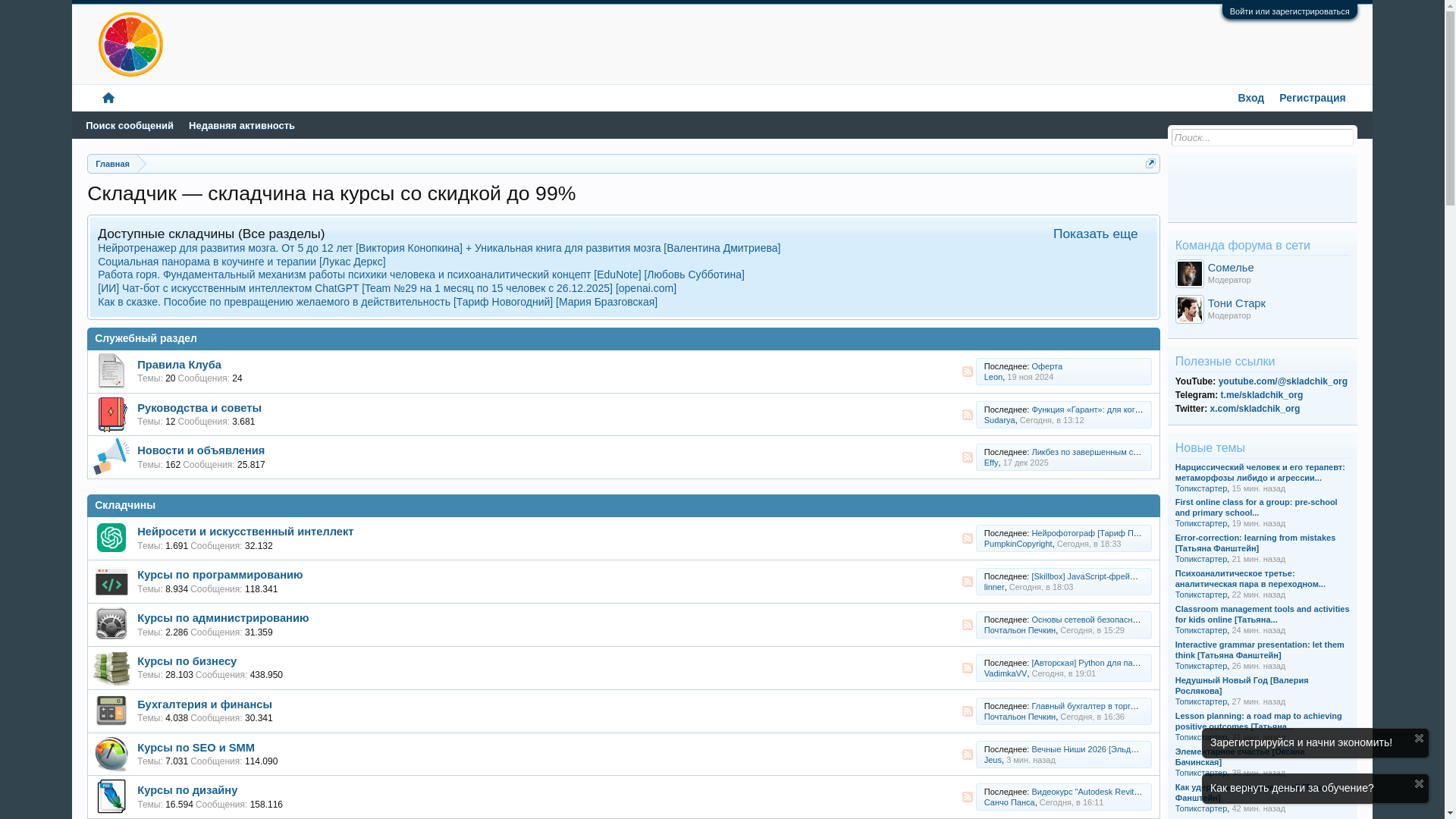Open moderator Сомелье name link
Viewport: 1456px width, 819px height.
(x=1230, y=268)
